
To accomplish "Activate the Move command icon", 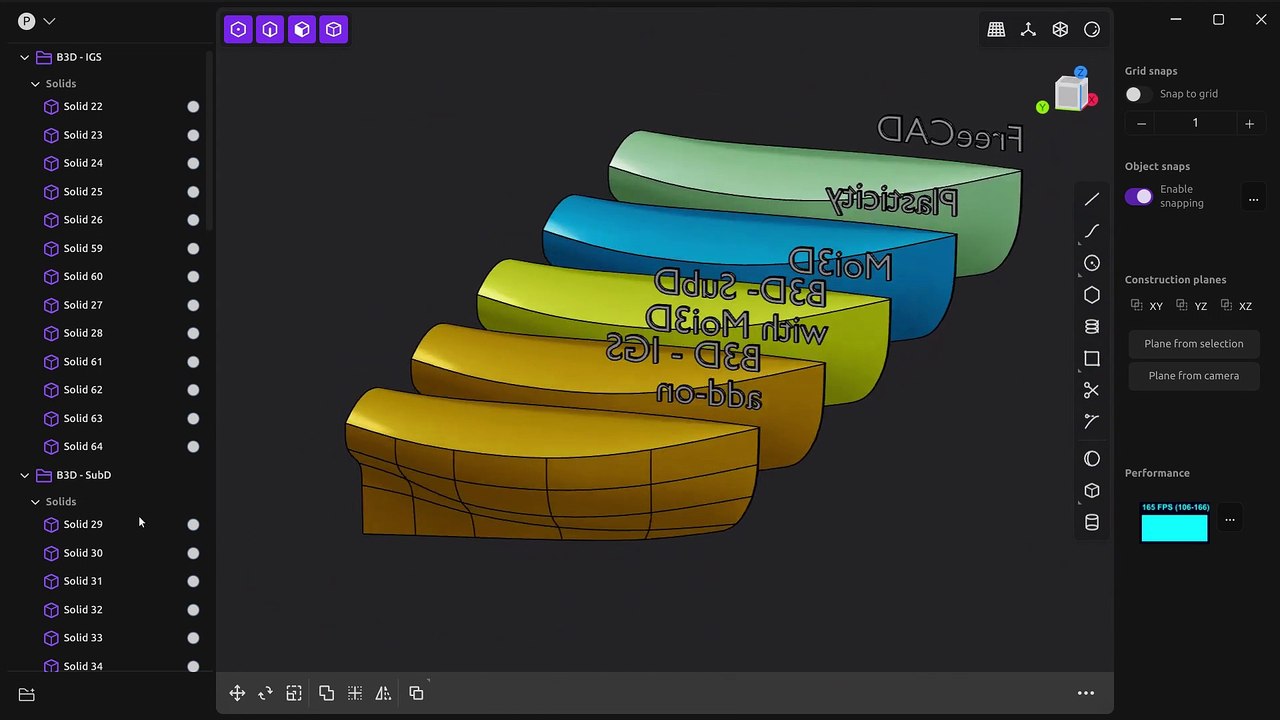I will pos(237,693).
